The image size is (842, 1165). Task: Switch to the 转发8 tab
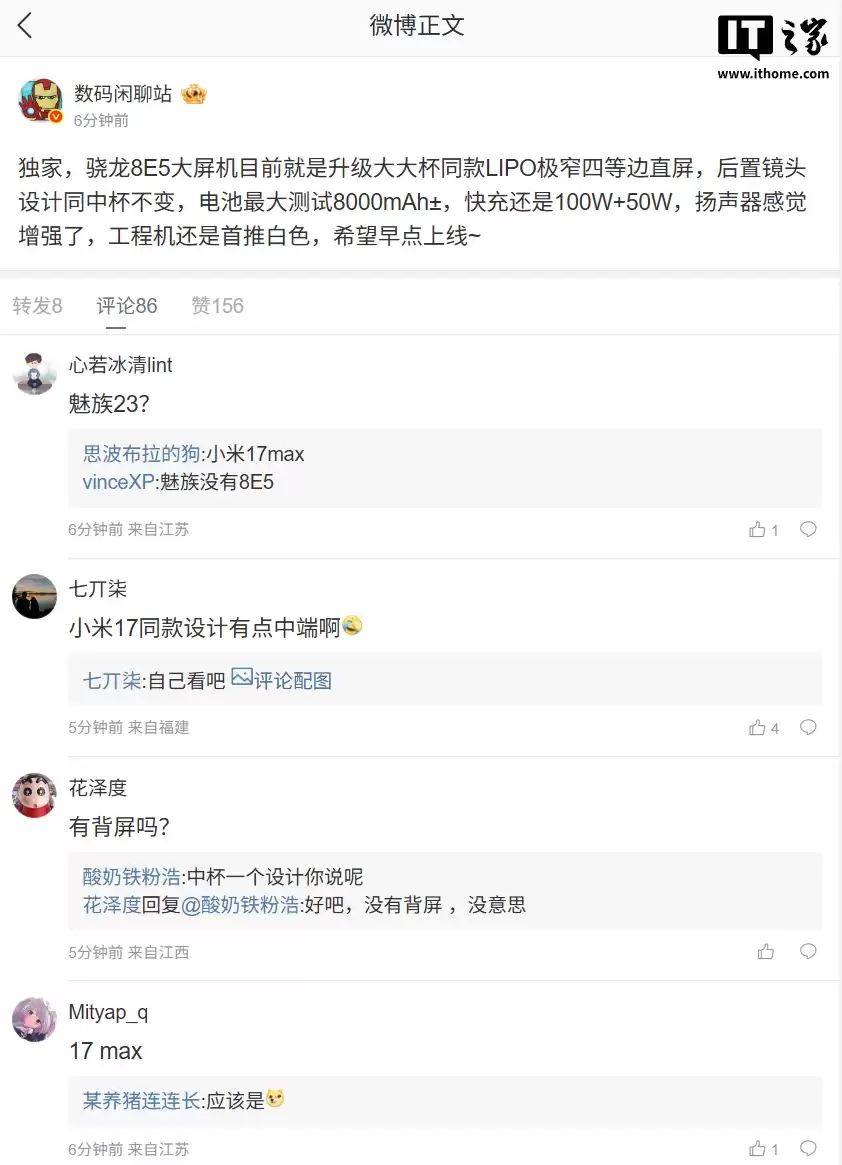[37, 306]
